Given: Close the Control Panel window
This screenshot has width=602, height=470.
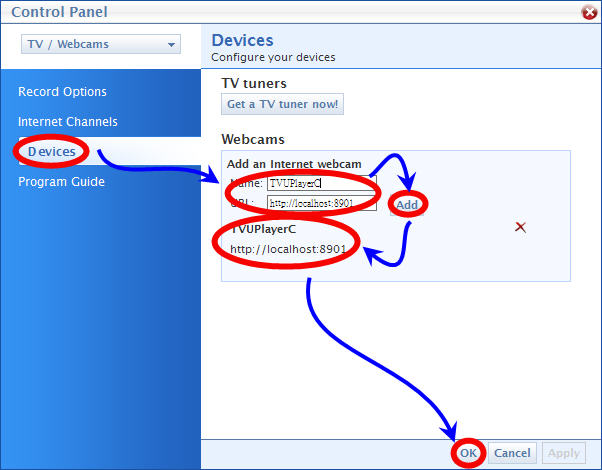Looking at the screenshot, I should [589, 12].
